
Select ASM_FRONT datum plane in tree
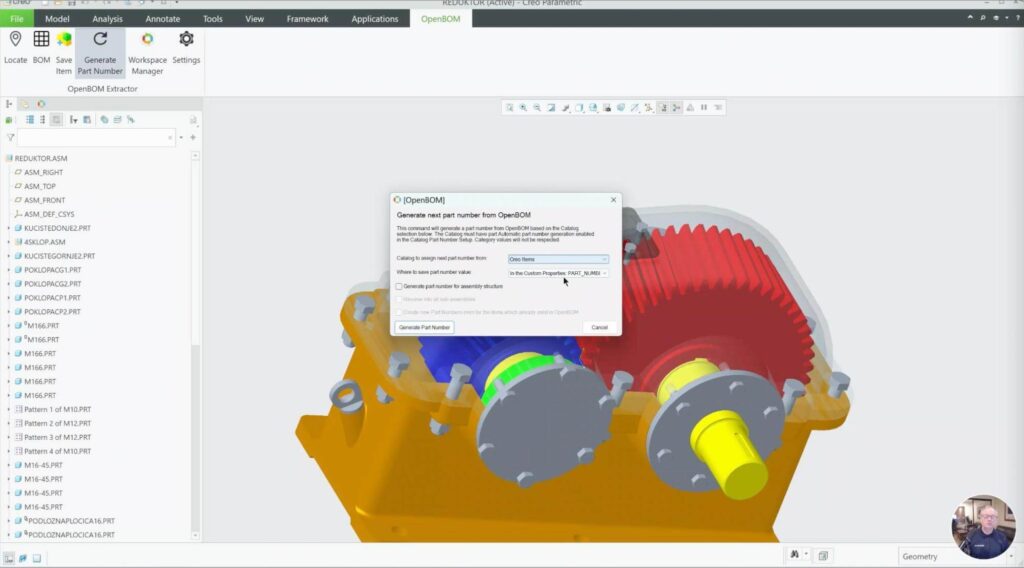click(44, 200)
